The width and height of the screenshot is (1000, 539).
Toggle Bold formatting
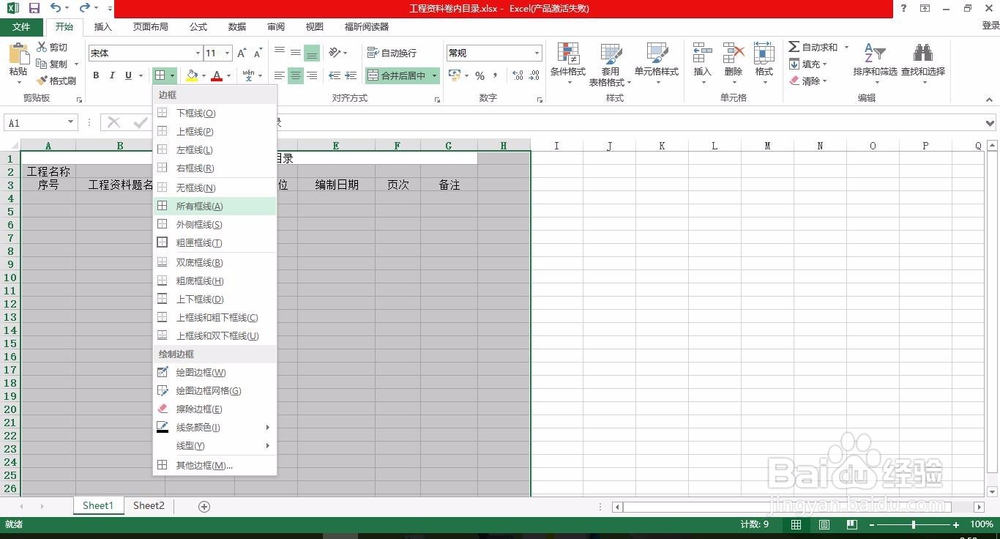[96, 75]
